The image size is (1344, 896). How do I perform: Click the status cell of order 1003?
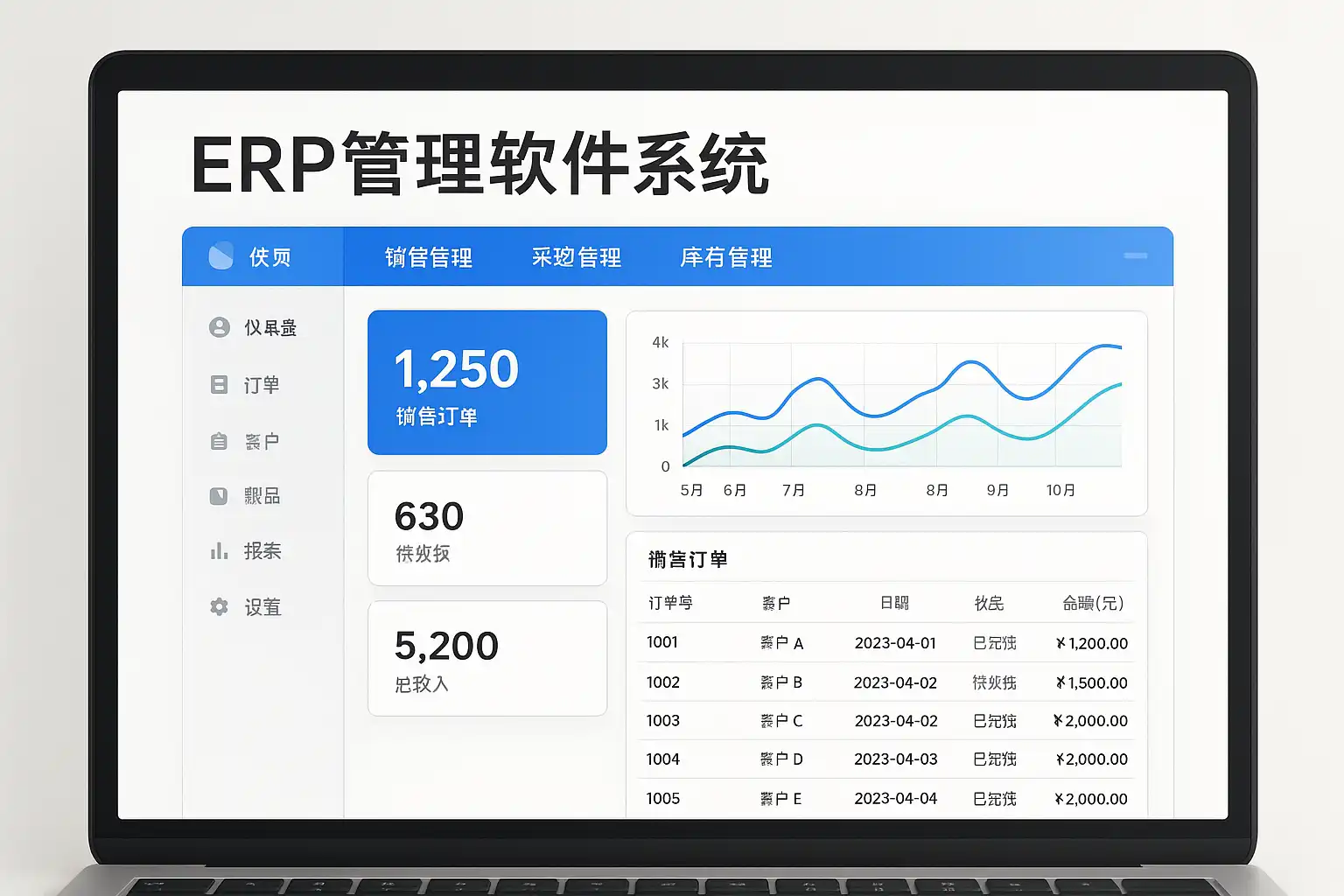(995, 721)
